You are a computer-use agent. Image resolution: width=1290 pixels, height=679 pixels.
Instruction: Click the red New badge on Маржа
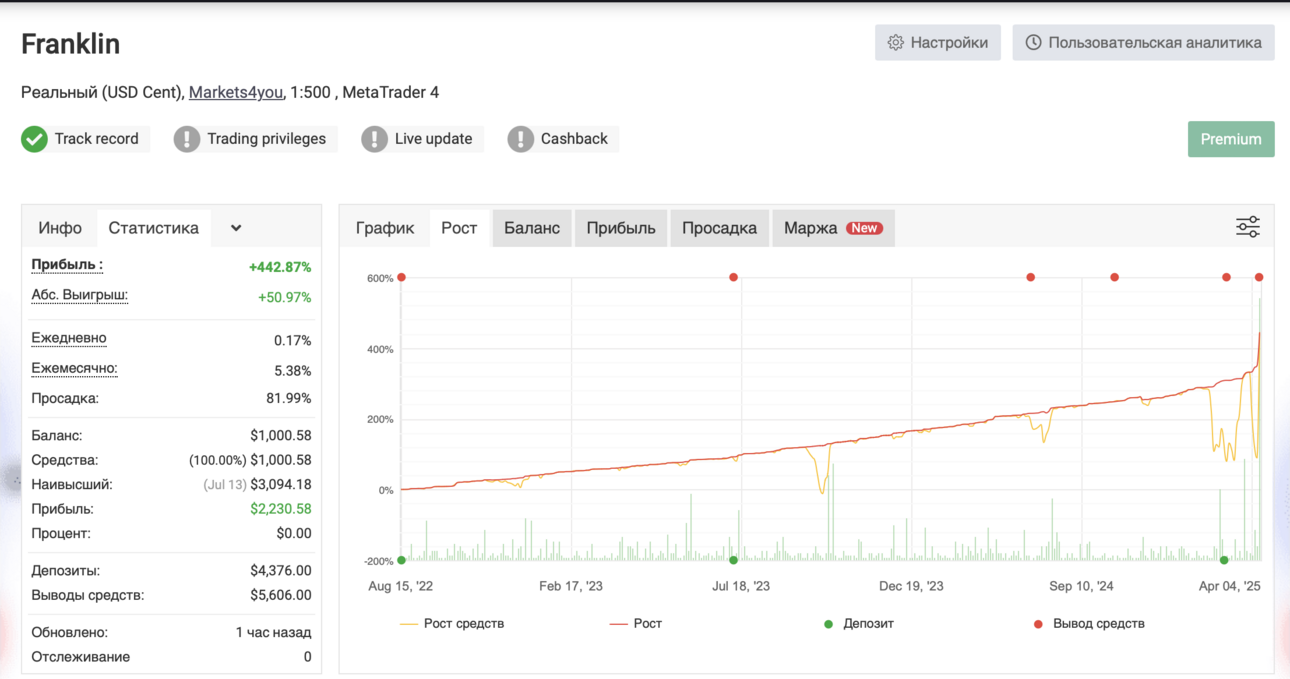point(864,228)
